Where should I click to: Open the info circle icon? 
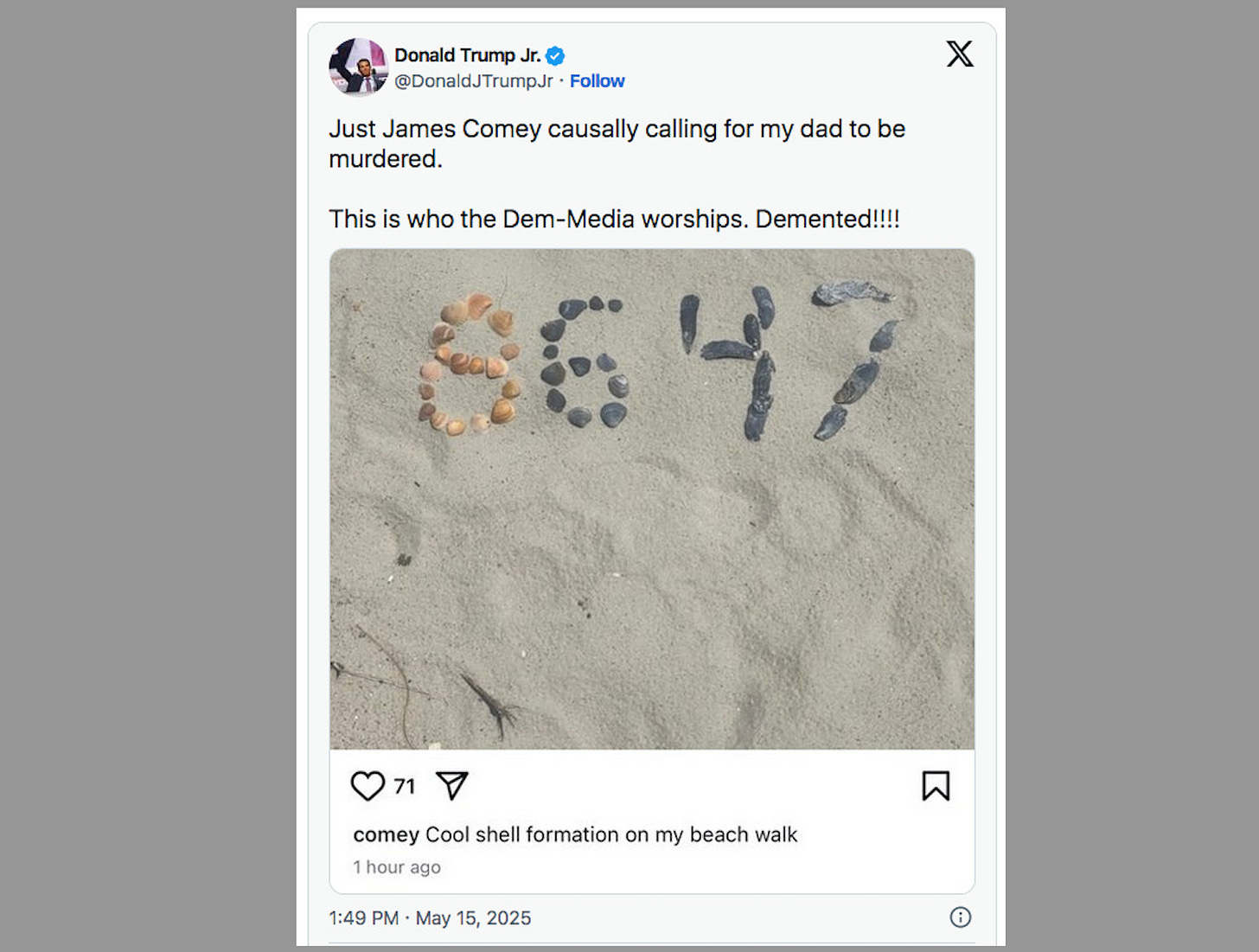[960, 917]
